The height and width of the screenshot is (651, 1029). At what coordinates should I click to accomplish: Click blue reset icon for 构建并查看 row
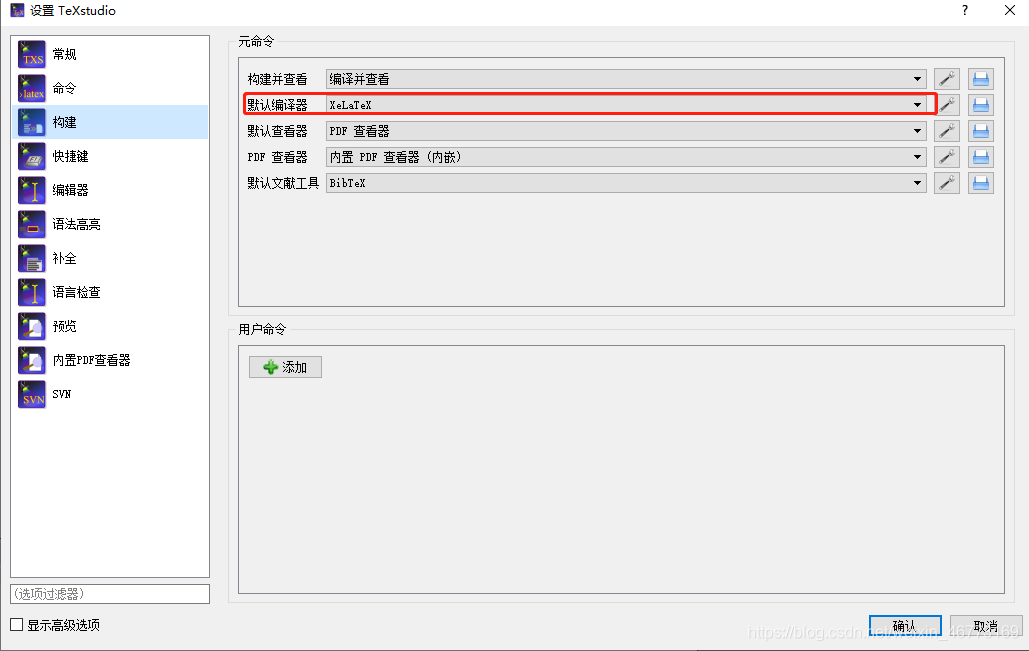[x=980, y=79]
